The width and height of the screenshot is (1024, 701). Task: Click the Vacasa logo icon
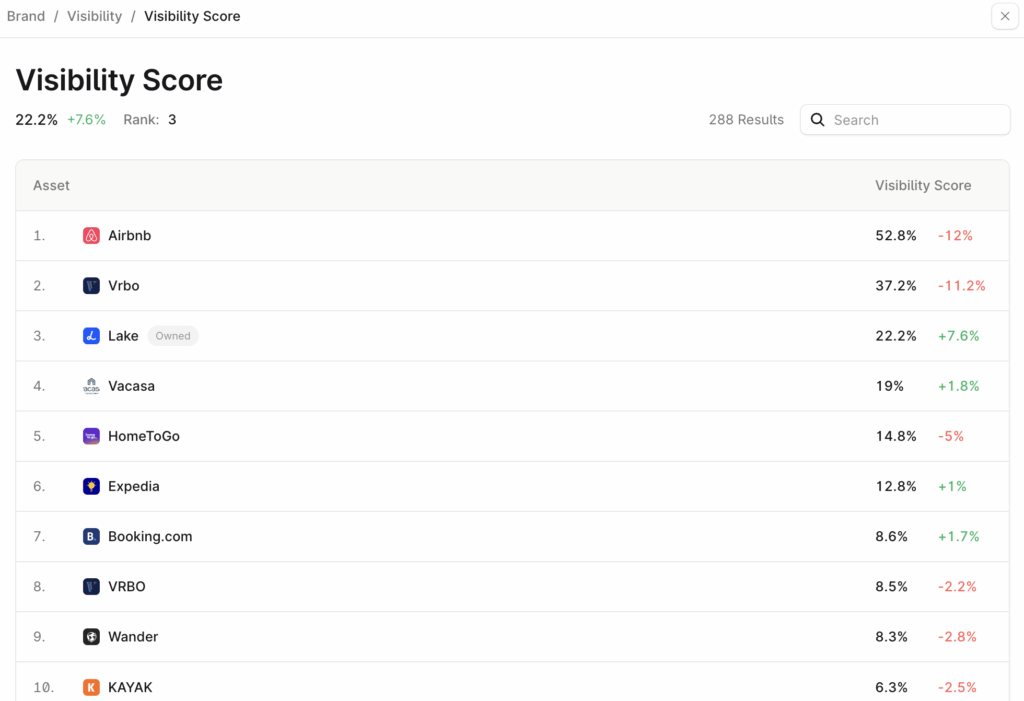point(91,386)
